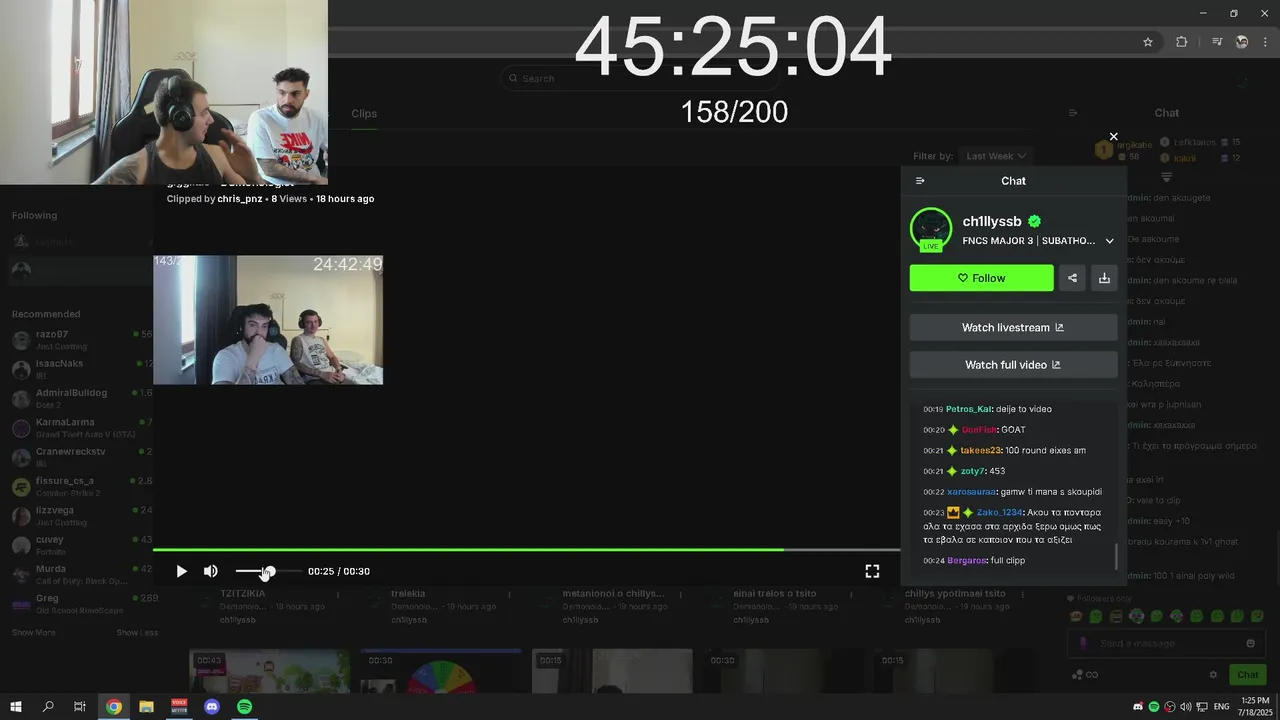Download the clip using download icon

[1104, 278]
